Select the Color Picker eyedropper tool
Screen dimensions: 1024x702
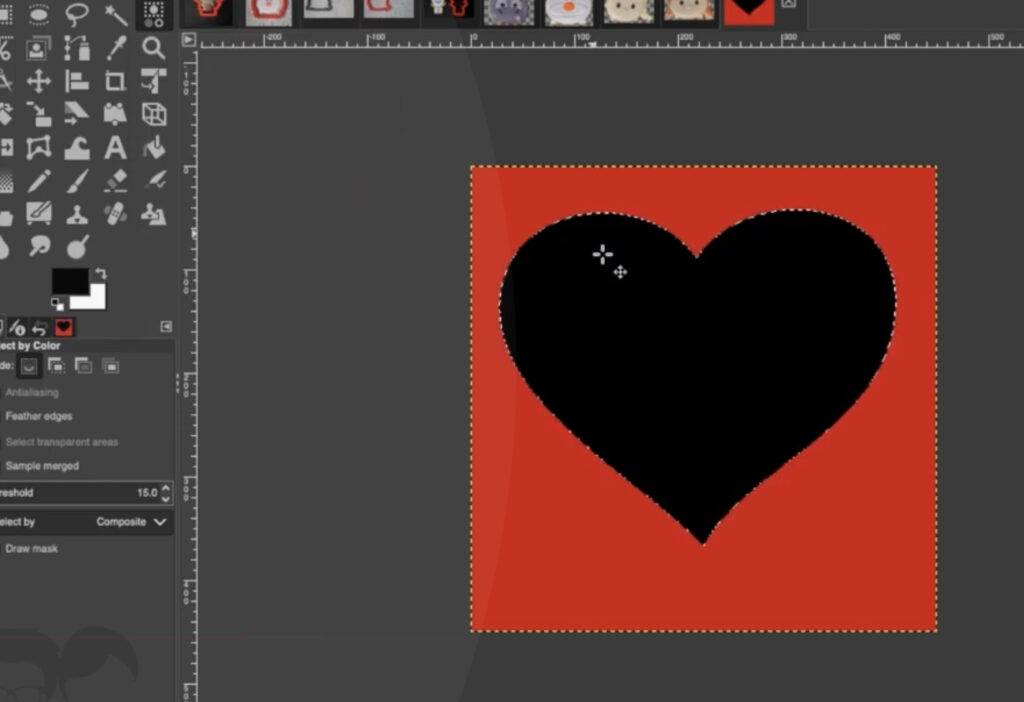click(x=116, y=48)
